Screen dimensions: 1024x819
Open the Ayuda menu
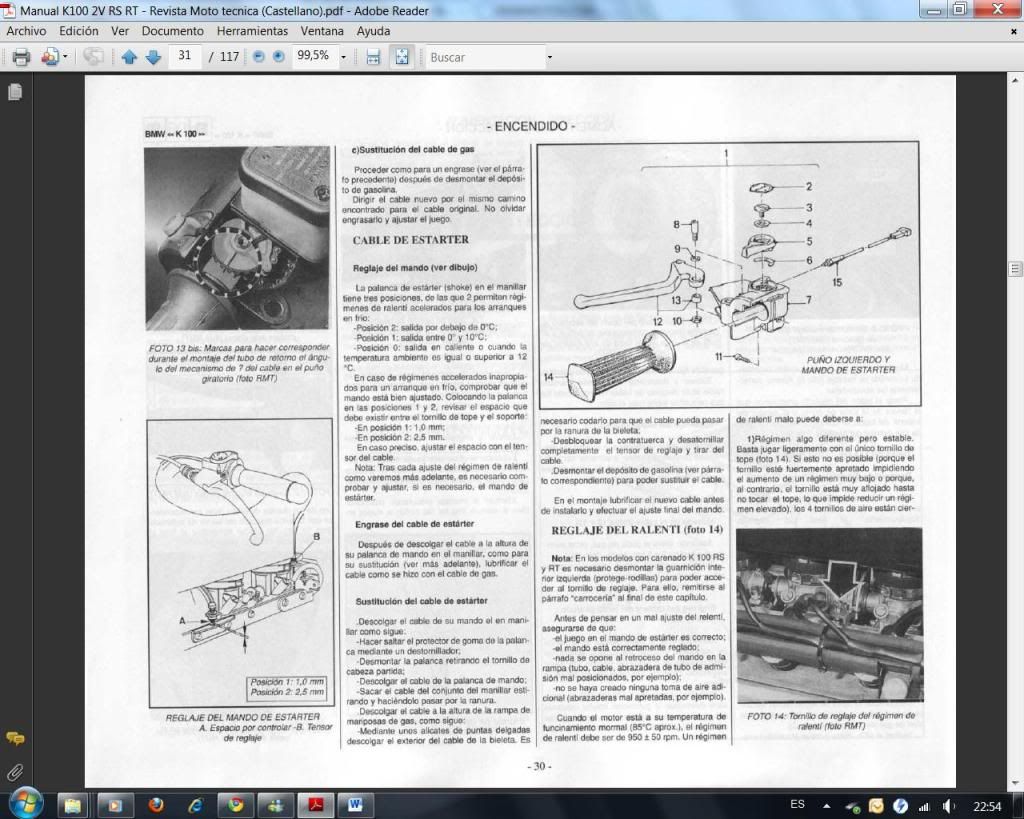(373, 31)
